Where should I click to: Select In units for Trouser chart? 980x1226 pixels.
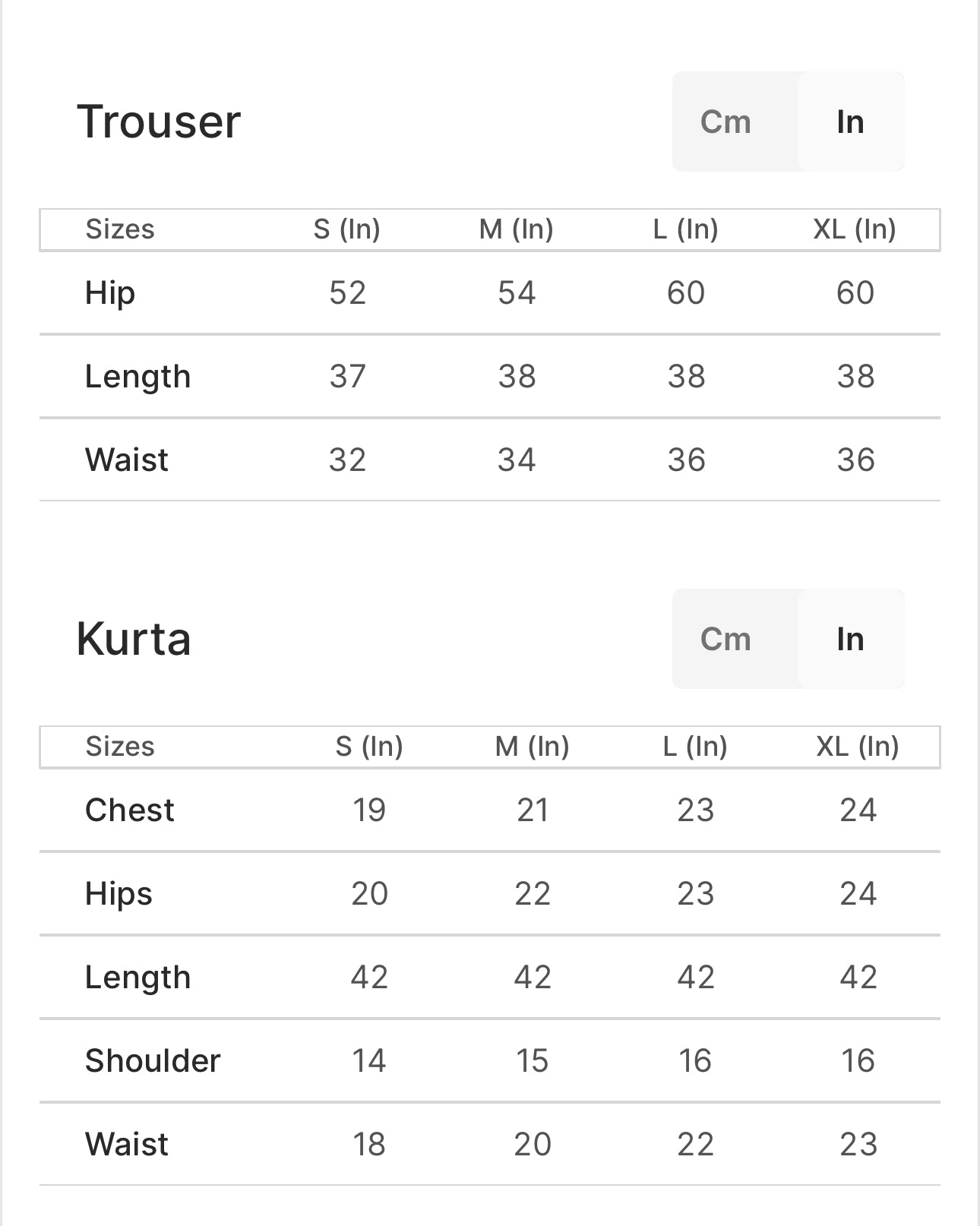point(850,122)
